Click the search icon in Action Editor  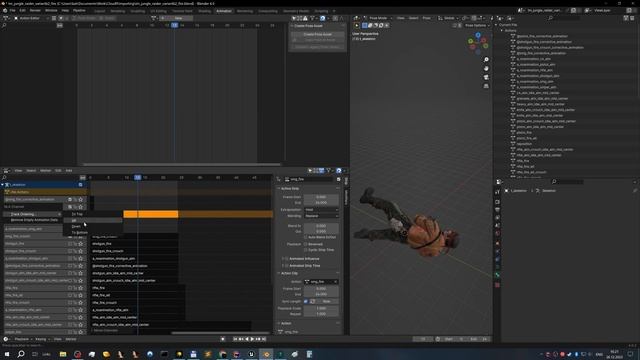click(4, 25)
